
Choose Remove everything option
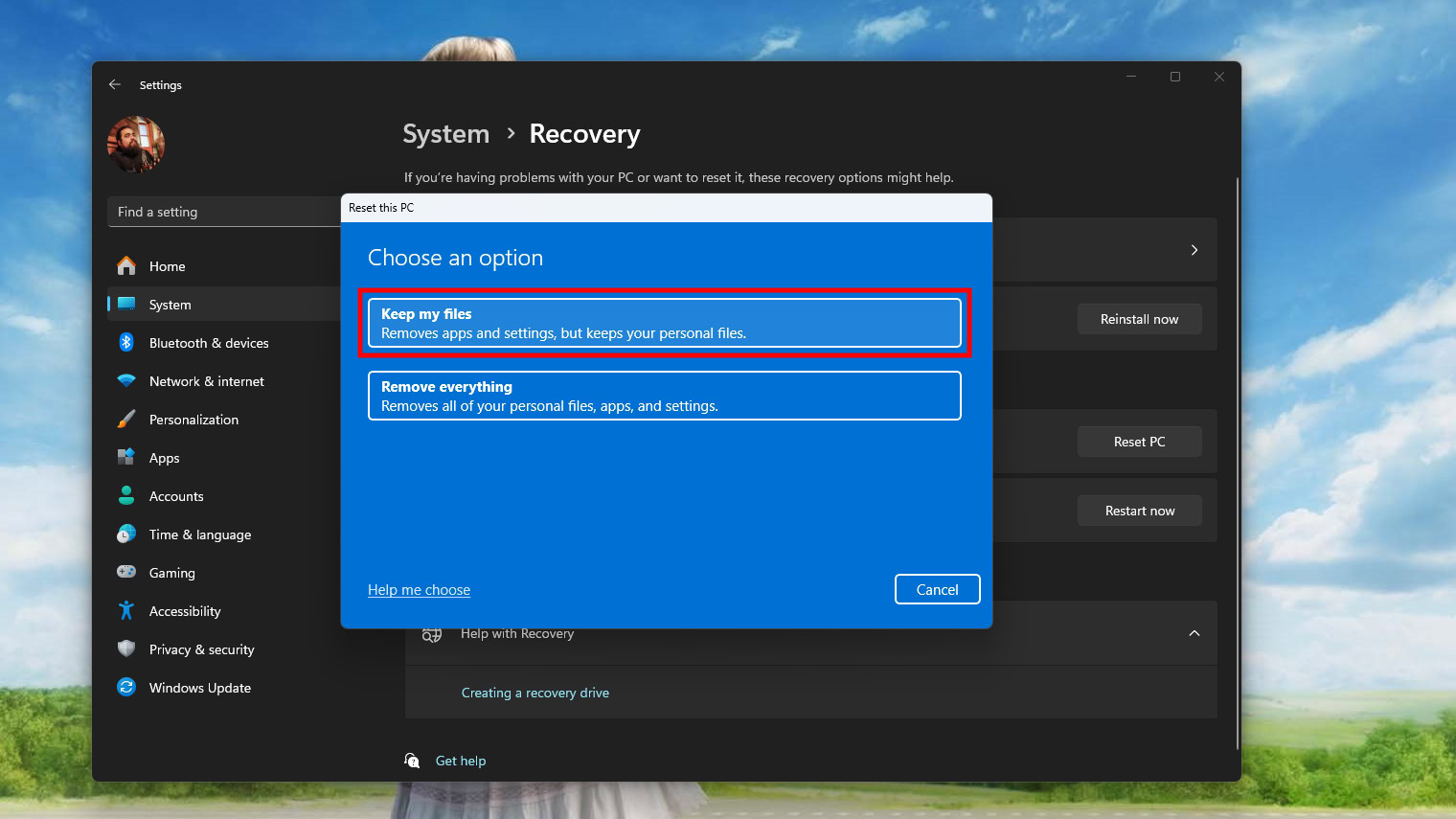tap(665, 396)
